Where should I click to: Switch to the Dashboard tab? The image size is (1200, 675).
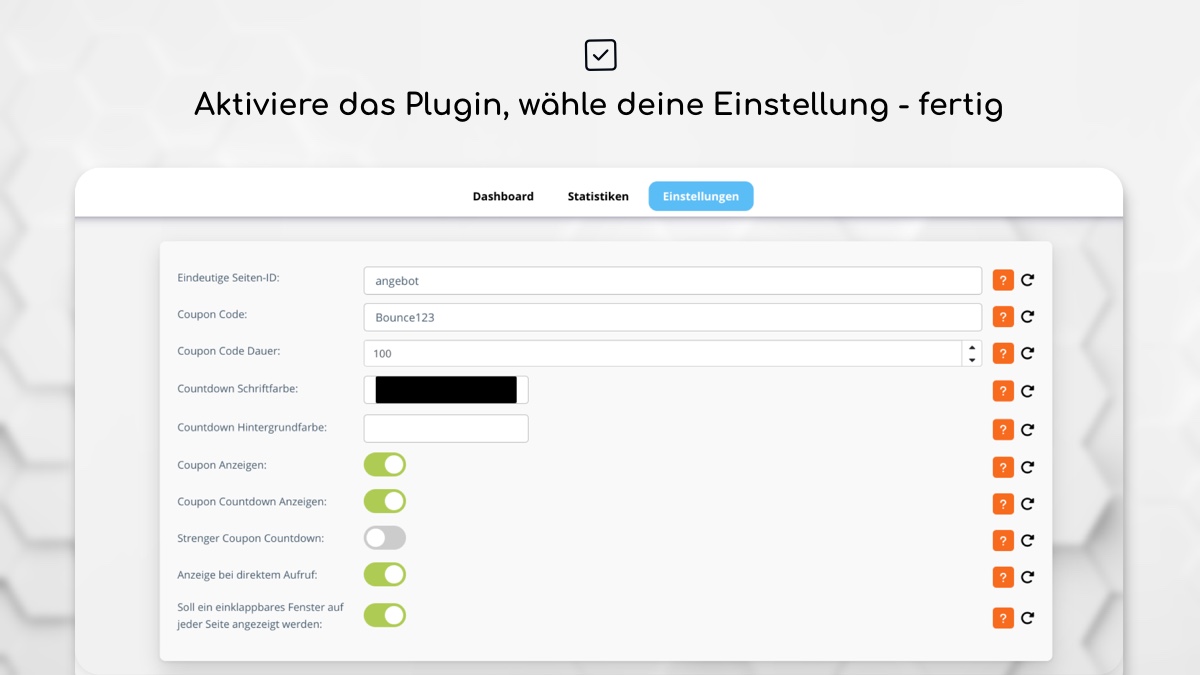(x=503, y=196)
